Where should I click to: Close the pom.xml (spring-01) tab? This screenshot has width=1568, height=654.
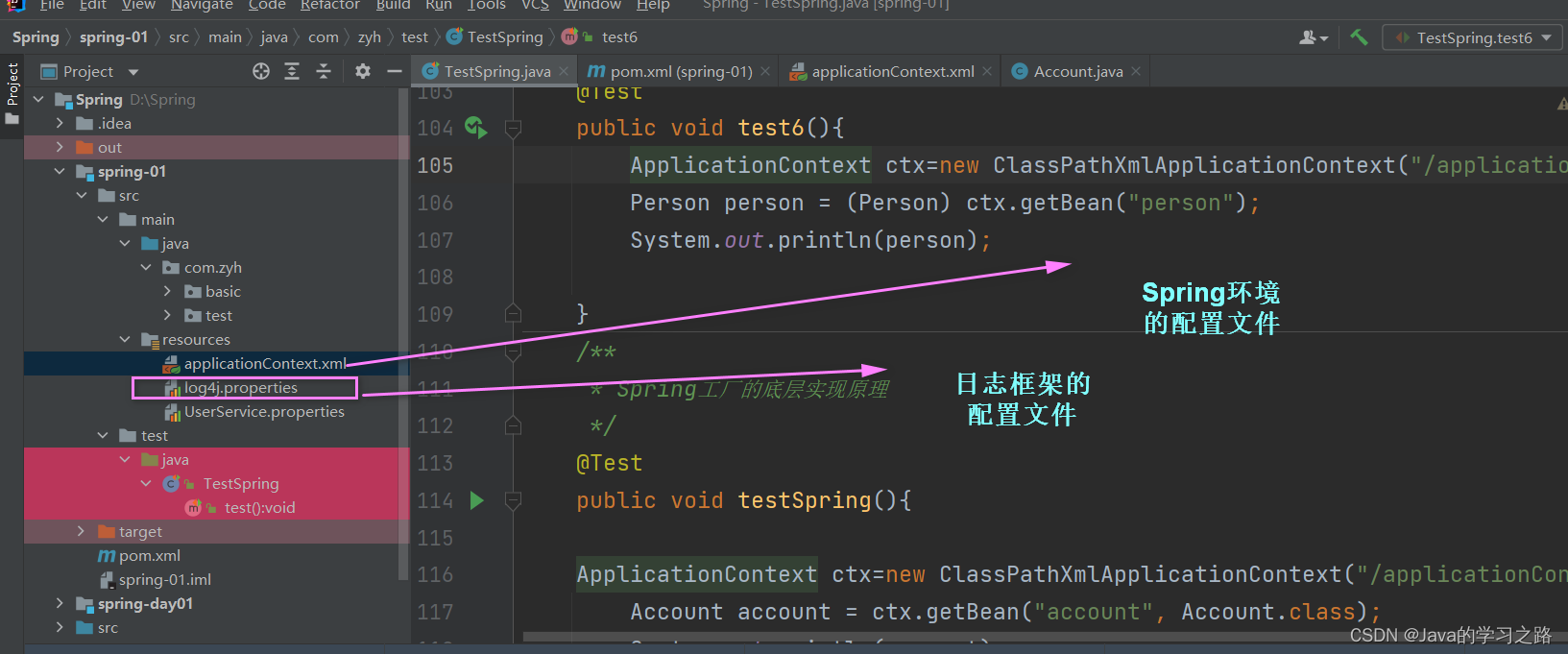(x=765, y=71)
